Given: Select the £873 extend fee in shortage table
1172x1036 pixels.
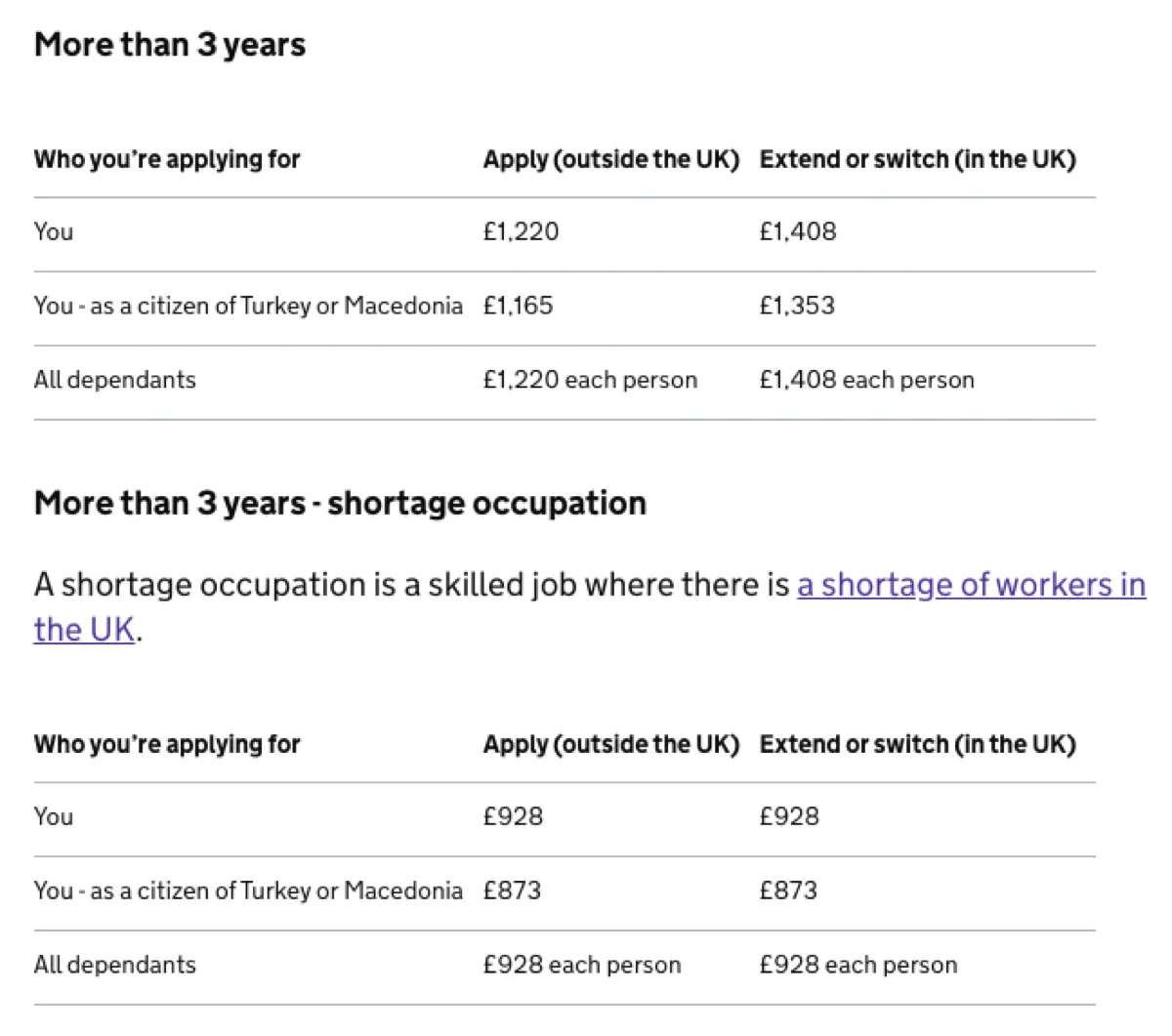Looking at the screenshot, I should [x=788, y=891].
